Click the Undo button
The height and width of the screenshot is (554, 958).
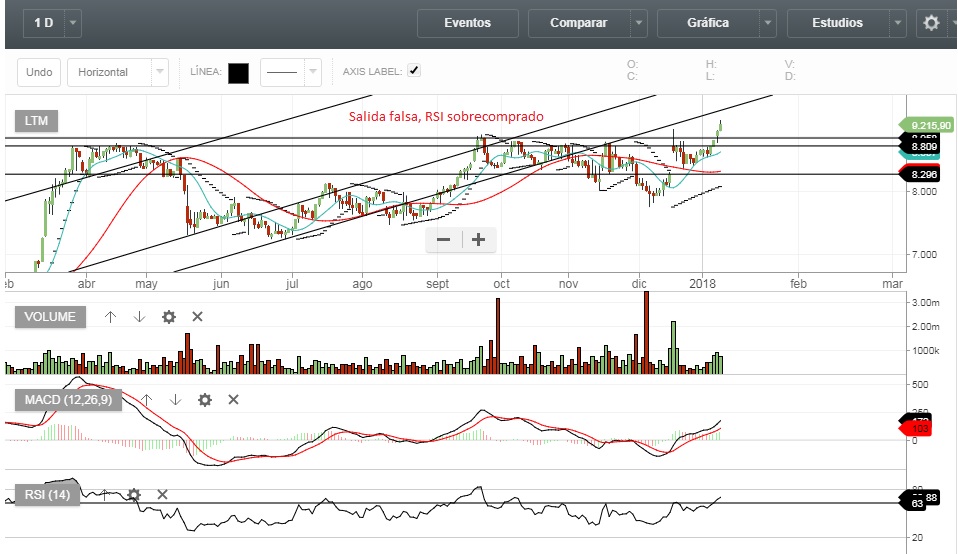click(x=39, y=72)
